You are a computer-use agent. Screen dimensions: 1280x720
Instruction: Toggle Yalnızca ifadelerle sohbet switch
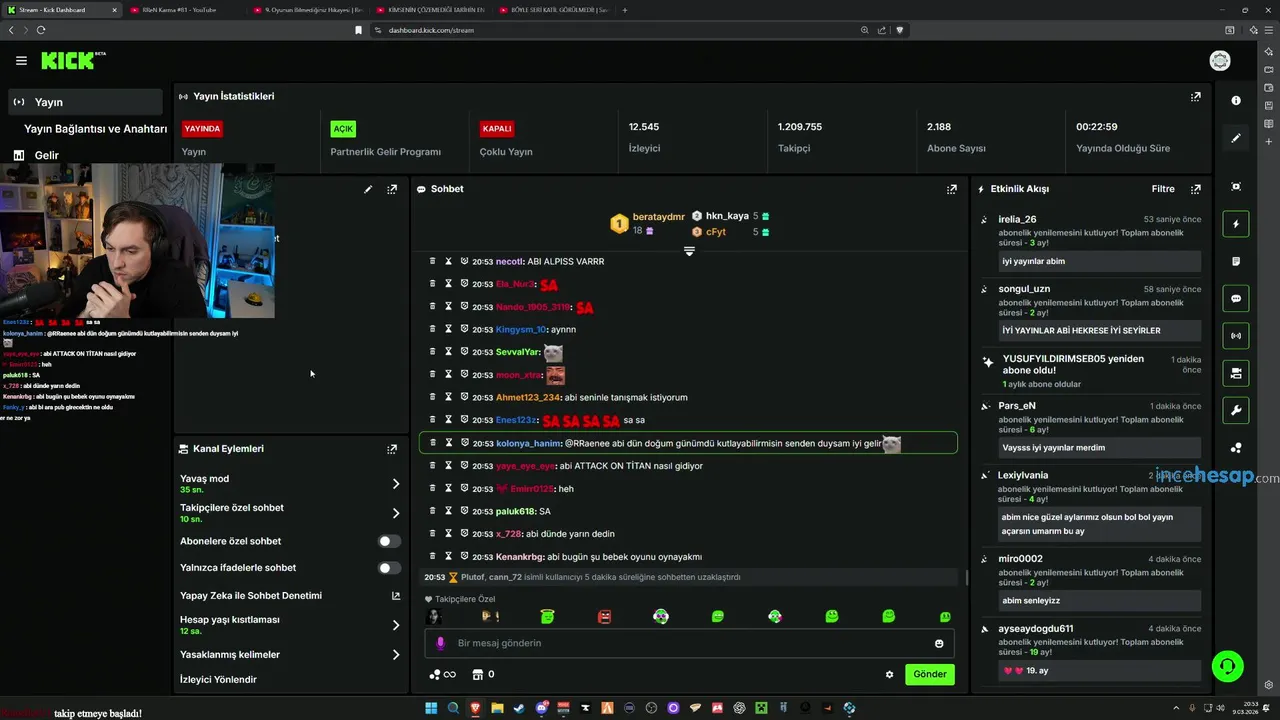[x=389, y=568]
